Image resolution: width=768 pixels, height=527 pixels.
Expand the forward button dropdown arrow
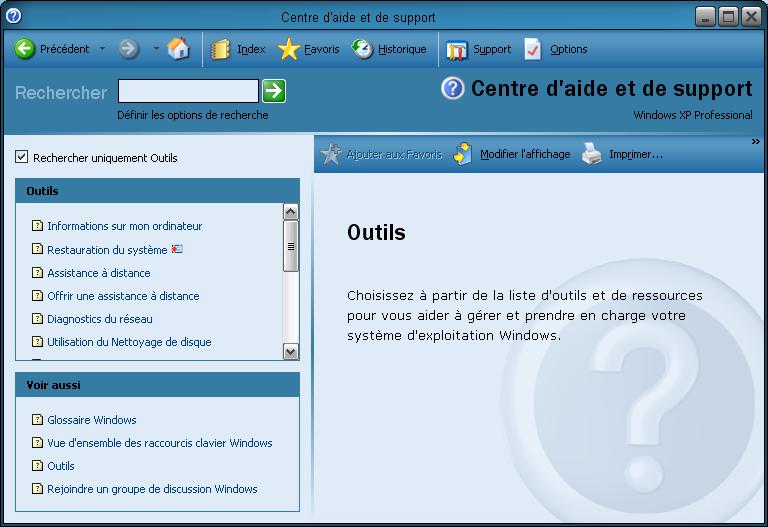(x=155, y=49)
